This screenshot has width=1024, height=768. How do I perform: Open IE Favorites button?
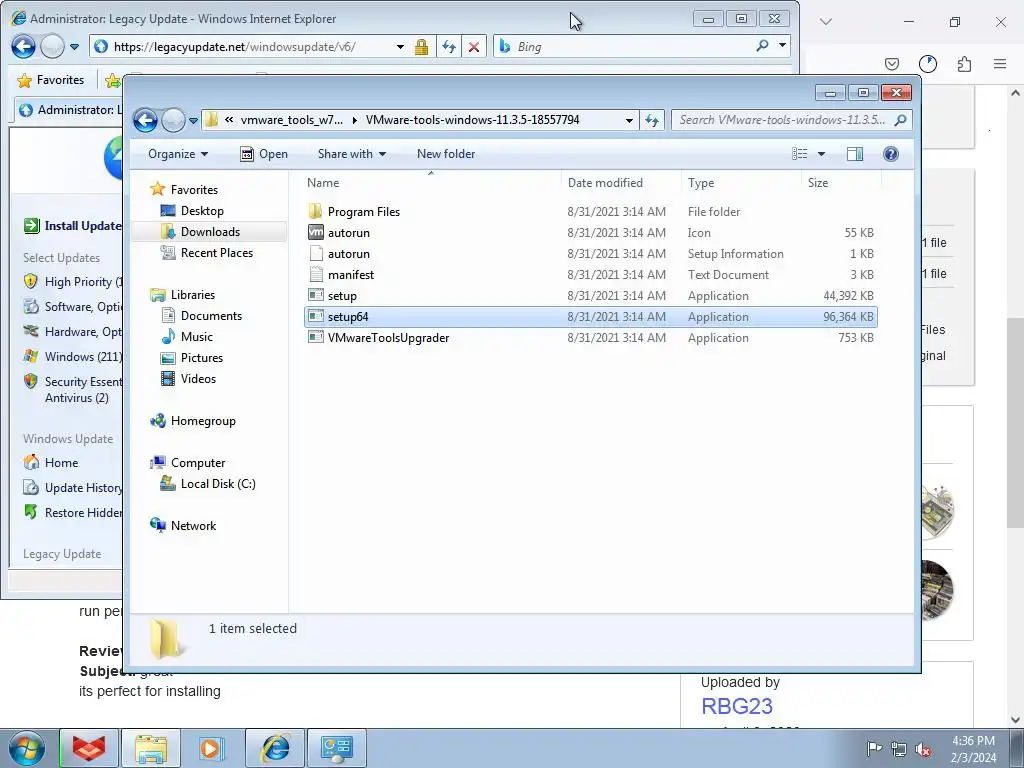coord(51,80)
